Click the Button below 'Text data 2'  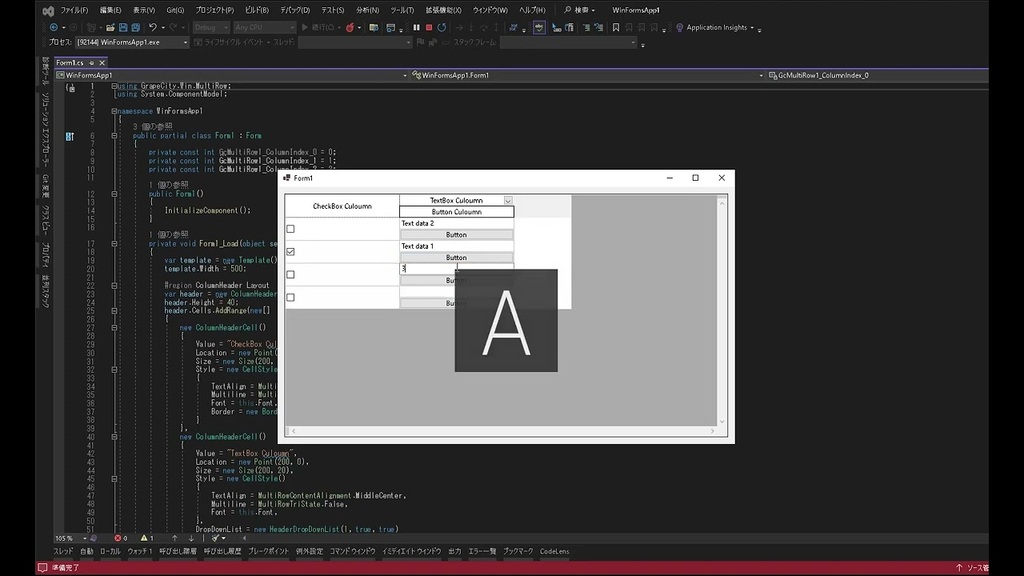coord(456,235)
